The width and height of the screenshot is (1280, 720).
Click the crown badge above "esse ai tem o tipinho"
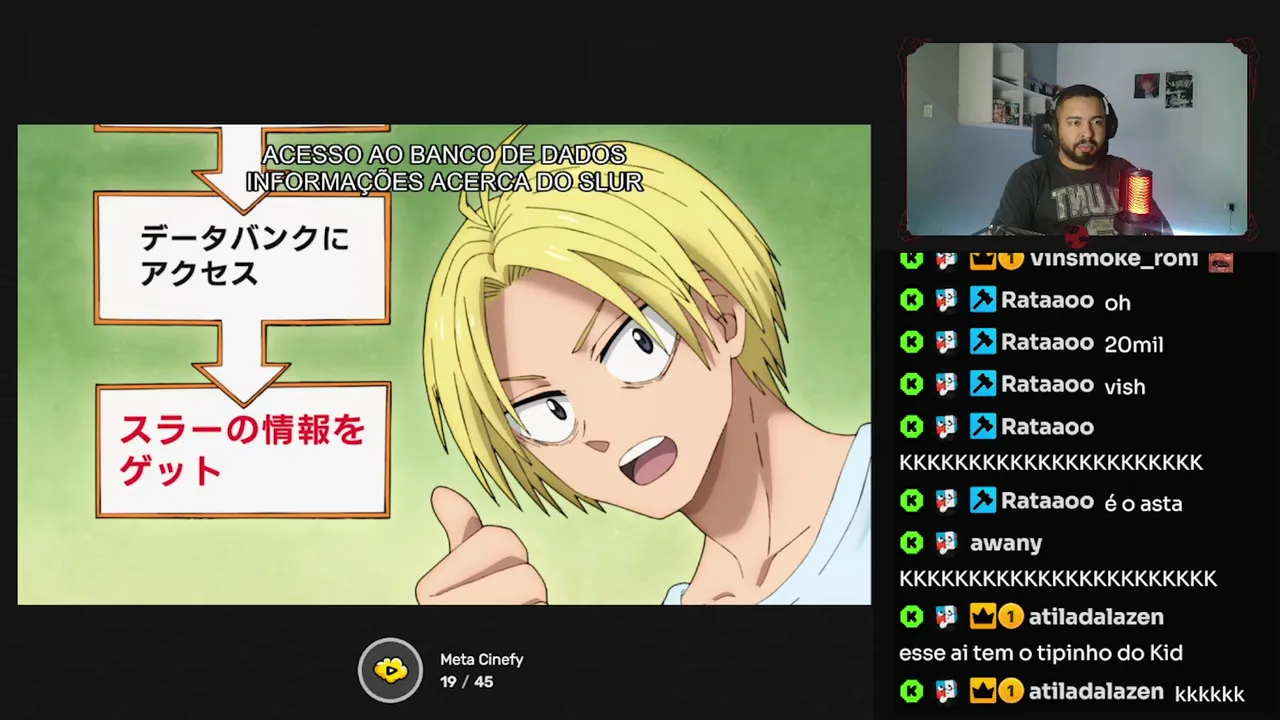[983, 617]
